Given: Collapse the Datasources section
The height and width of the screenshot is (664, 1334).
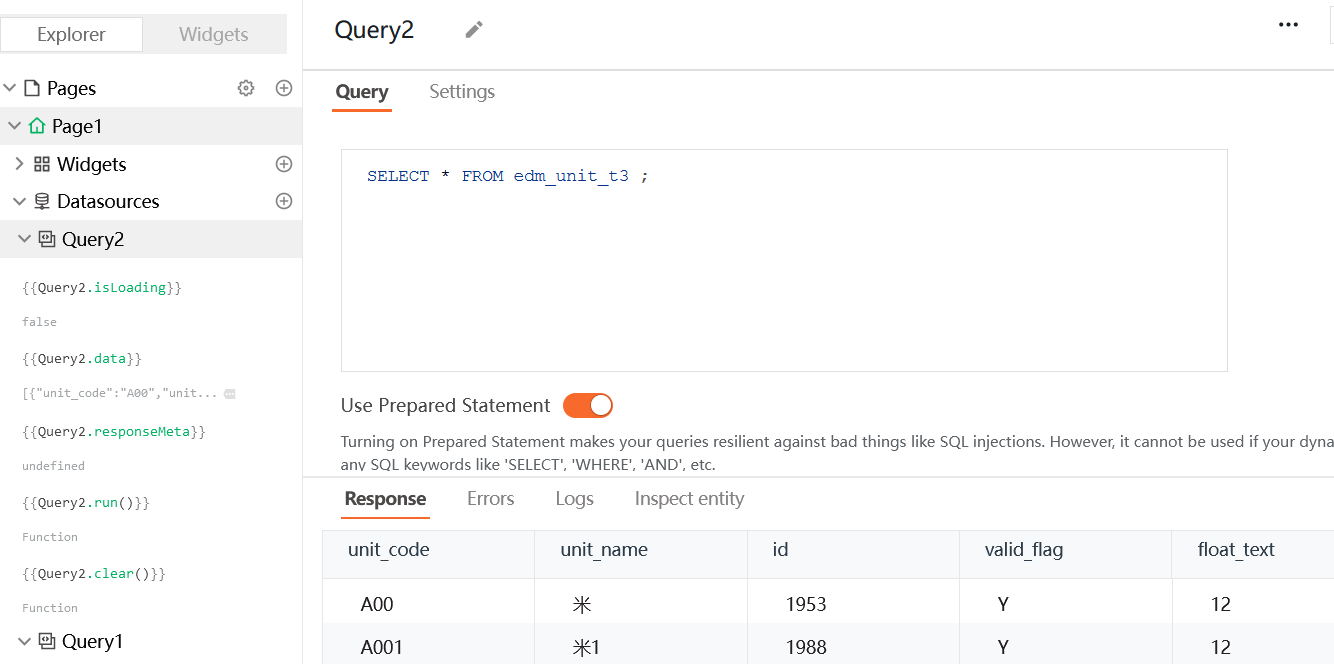Looking at the screenshot, I should (19, 201).
